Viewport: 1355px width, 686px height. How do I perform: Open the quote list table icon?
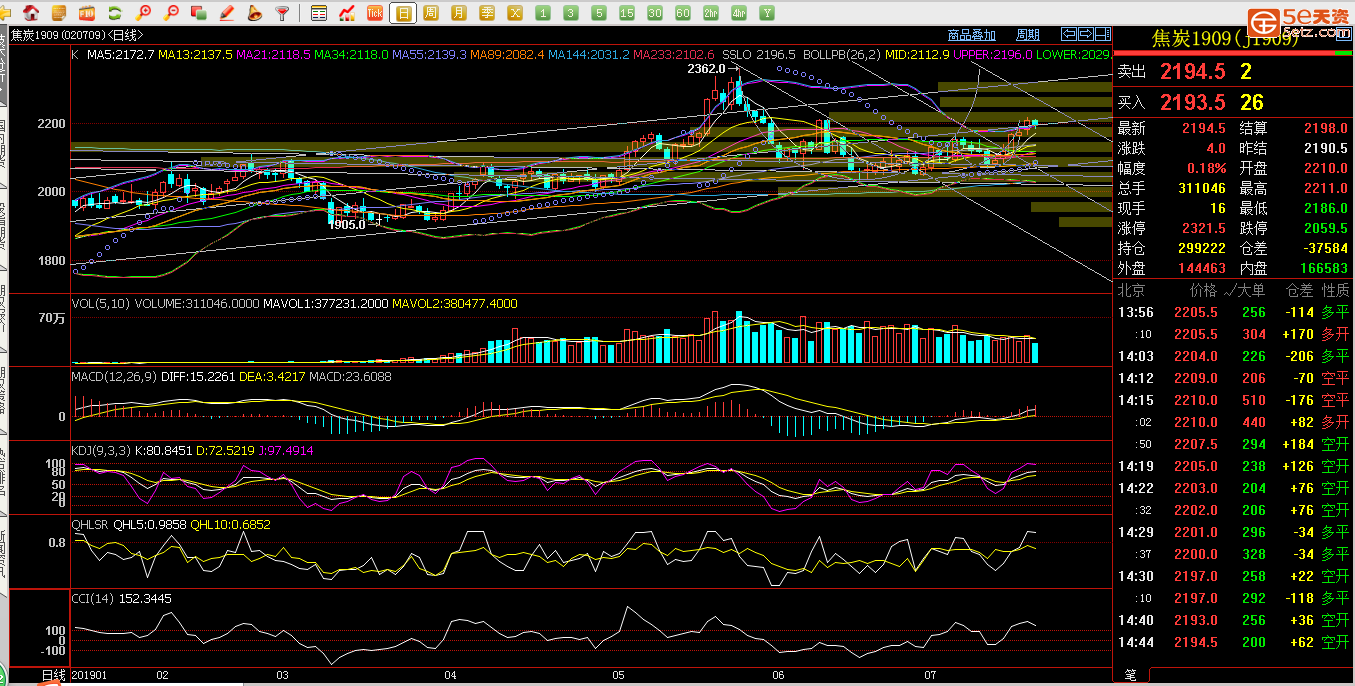pos(319,13)
